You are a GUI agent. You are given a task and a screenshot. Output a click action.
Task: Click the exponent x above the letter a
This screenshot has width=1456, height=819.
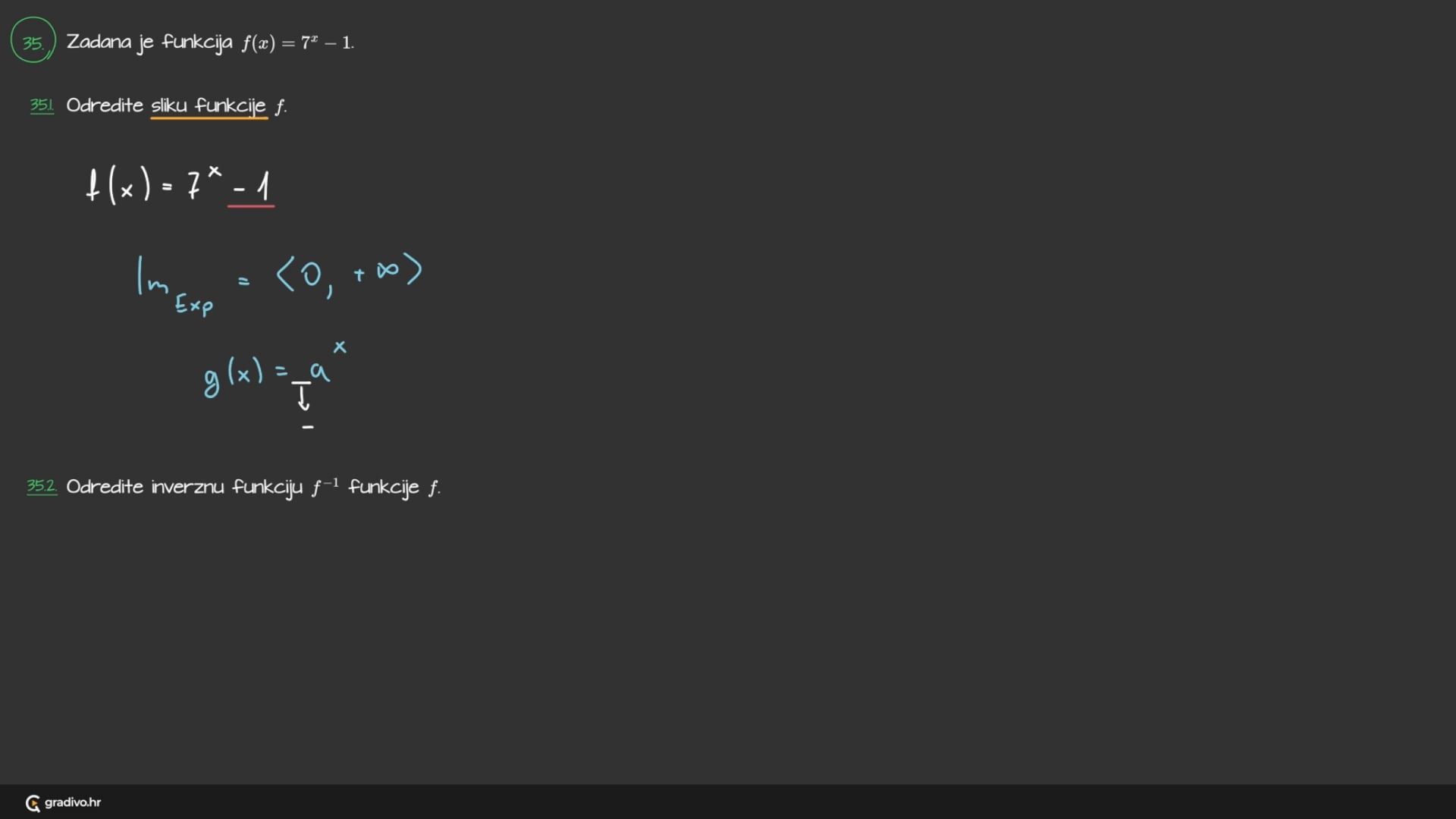340,347
